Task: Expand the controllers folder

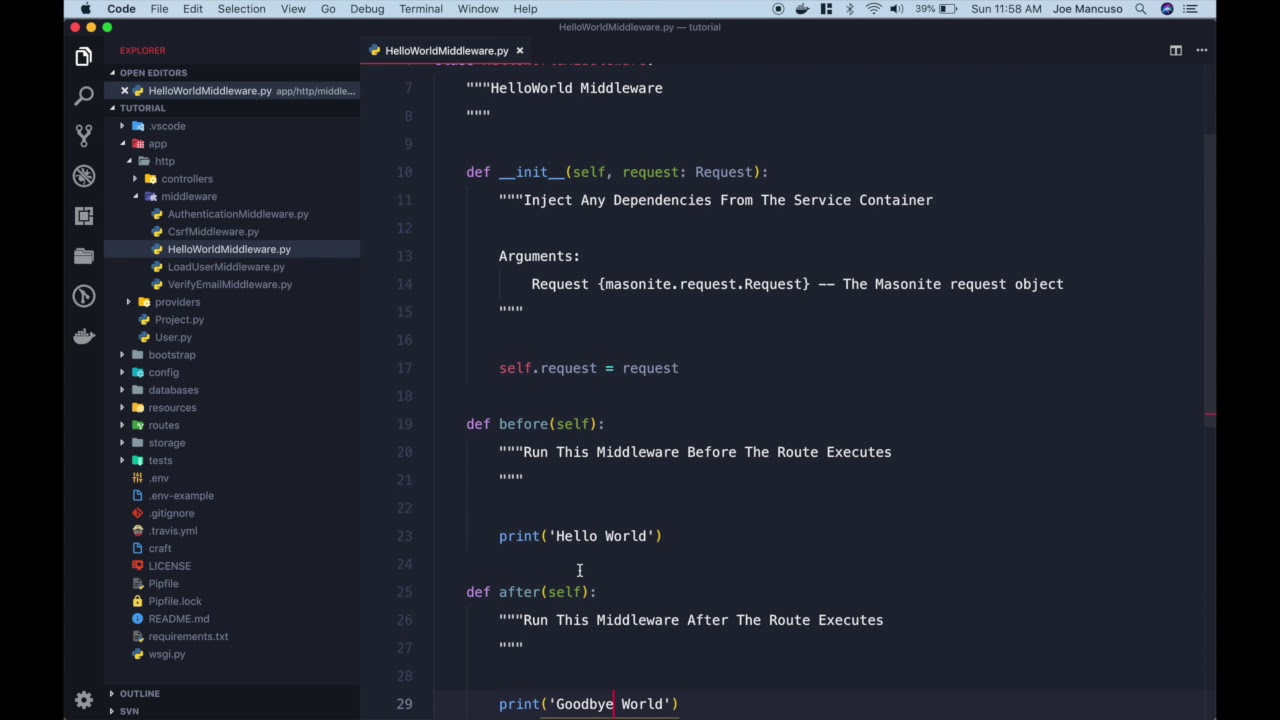Action: click(187, 179)
